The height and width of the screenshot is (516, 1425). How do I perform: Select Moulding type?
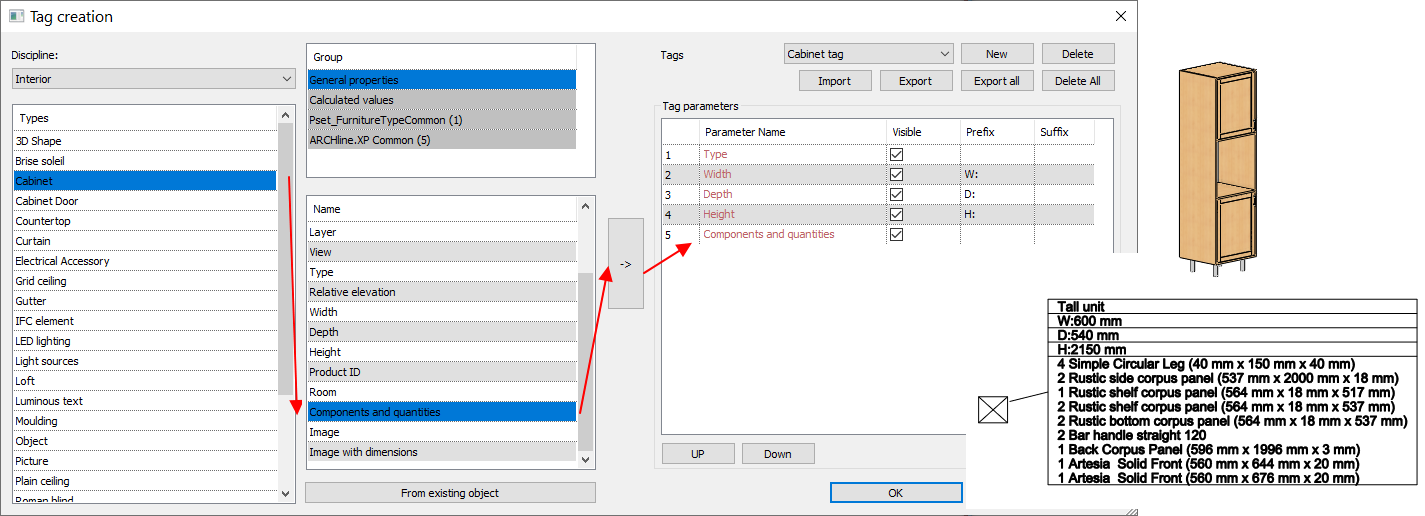pyautogui.click(x=144, y=421)
